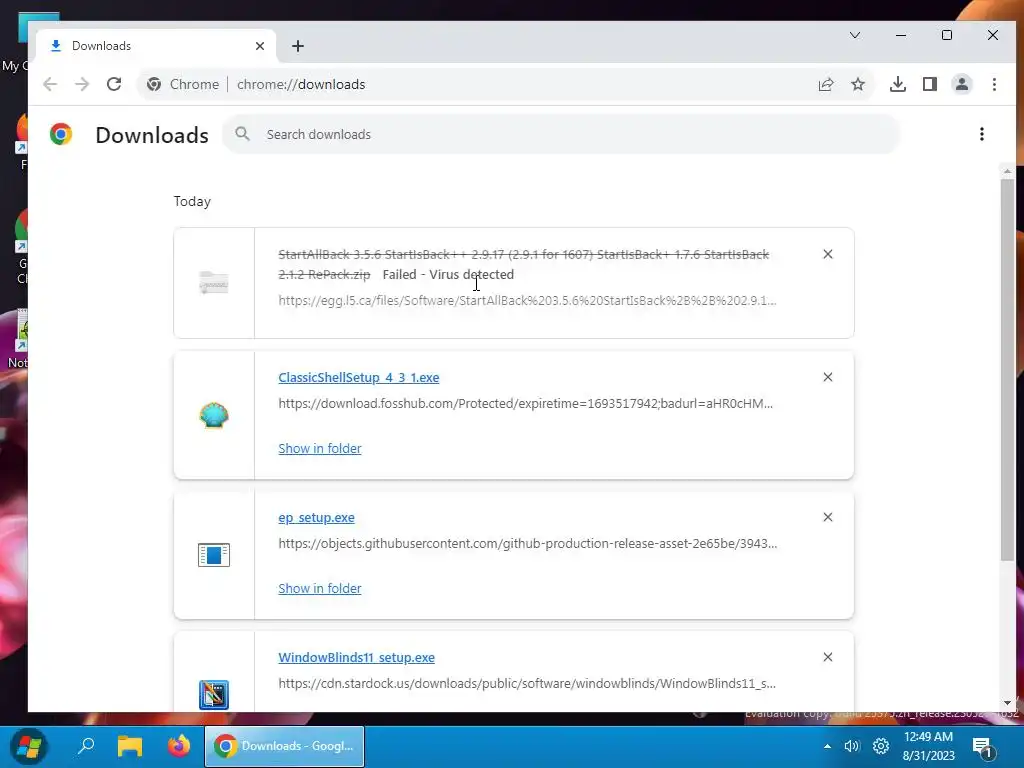This screenshot has height=768, width=1024.
Task: Launch Firefox from the taskbar
Action: click(x=178, y=746)
